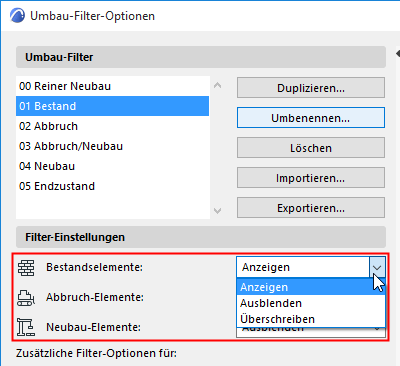400x366 pixels.
Task: Click the Umbenennen button
Action: [311, 118]
